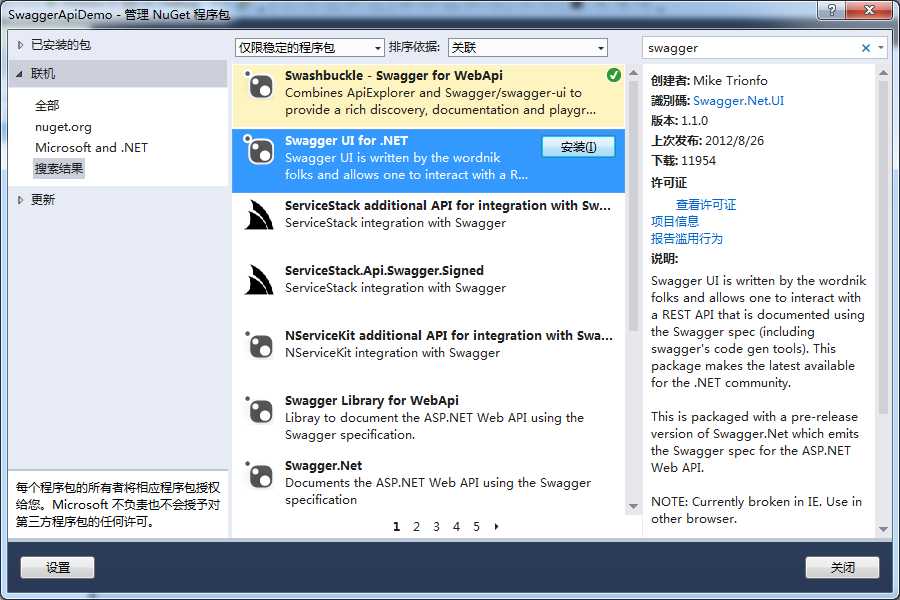
Task: Click the details pane scroll-down arrow
Action: point(883,529)
